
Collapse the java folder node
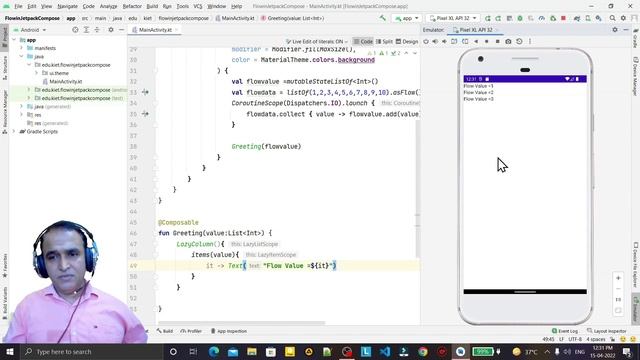[x=22, y=56]
